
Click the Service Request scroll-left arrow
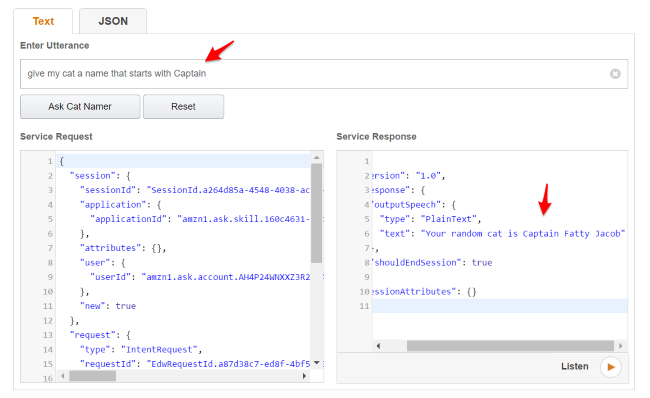pyautogui.click(x=63, y=376)
